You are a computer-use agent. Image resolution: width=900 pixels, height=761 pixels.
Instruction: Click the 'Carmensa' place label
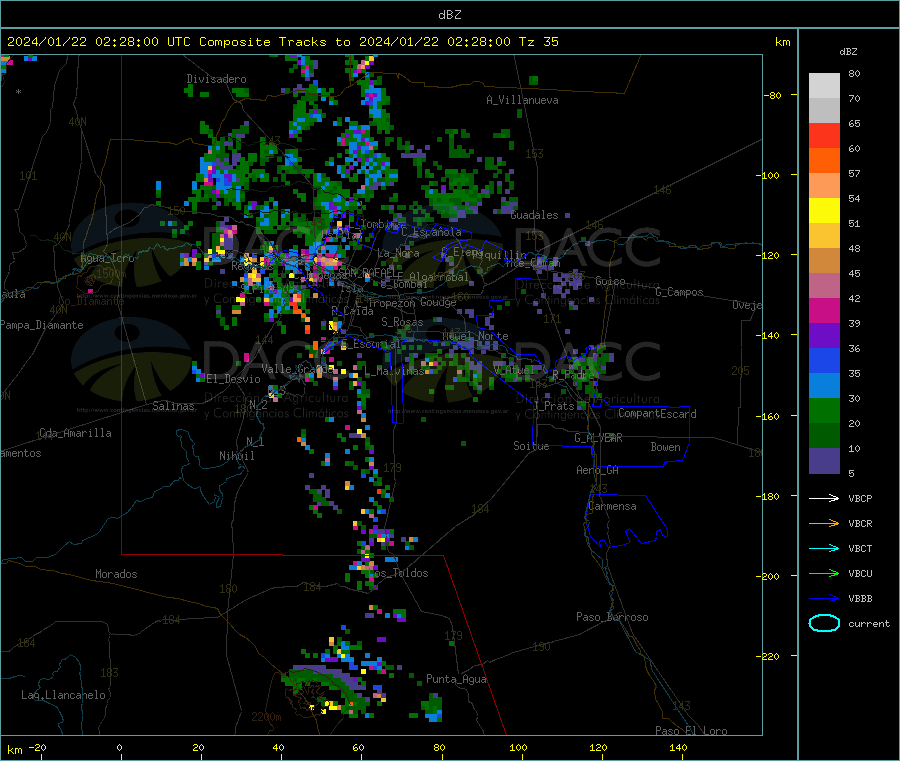click(x=612, y=506)
